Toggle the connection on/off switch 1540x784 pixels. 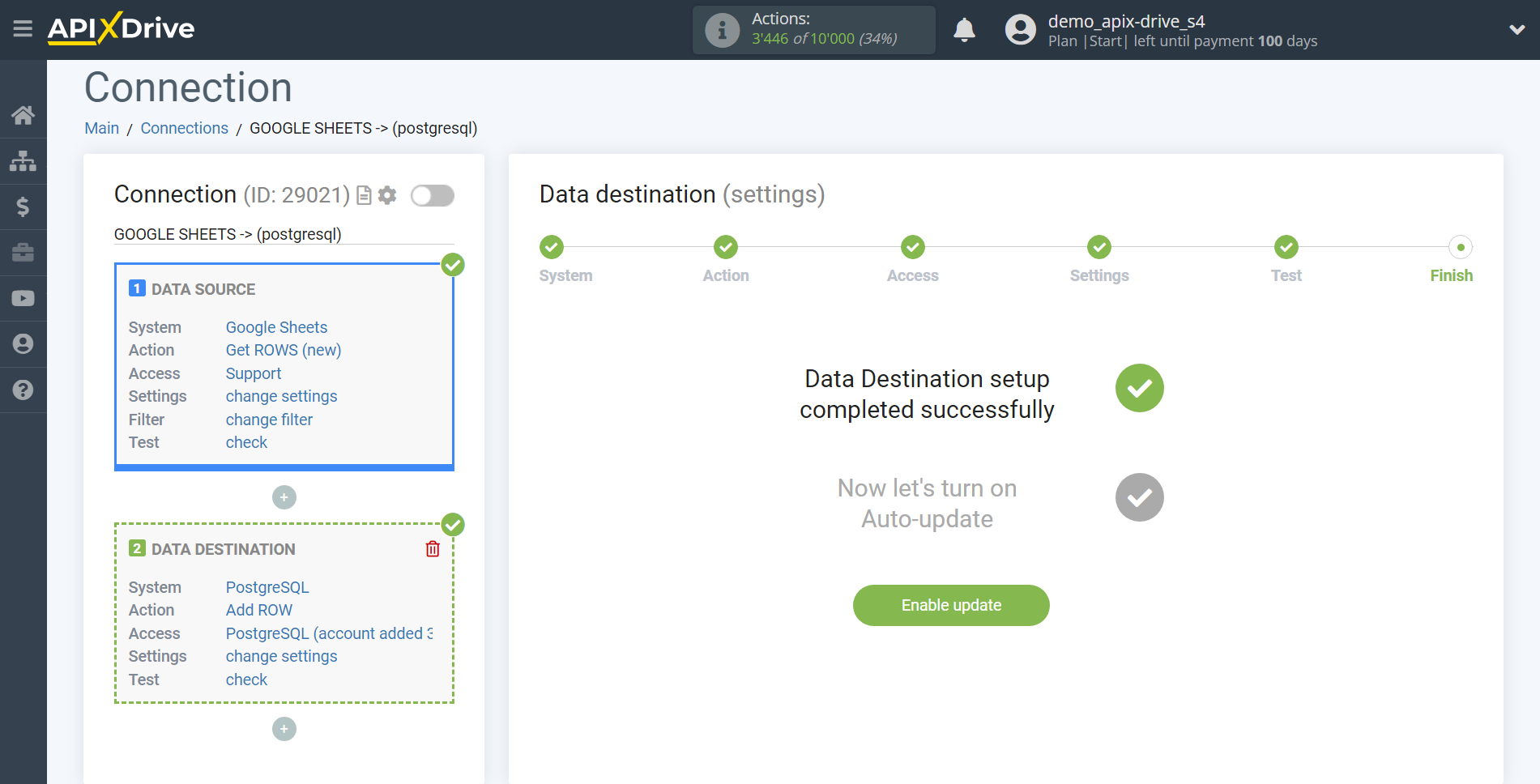point(432,195)
